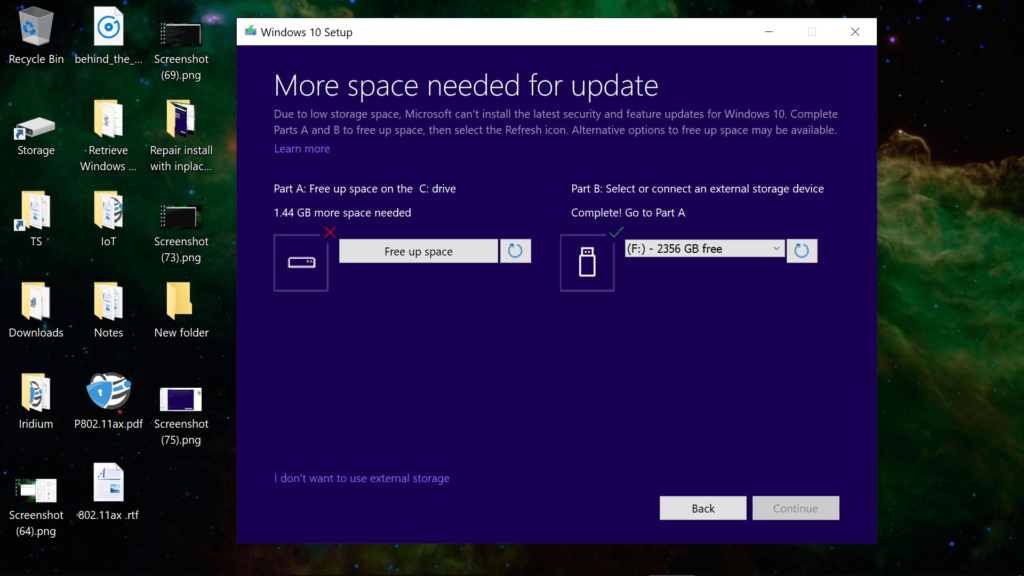This screenshot has width=1024, height=576.
Task: Refresh the C: drive free space status
Action: coord(516,251)
